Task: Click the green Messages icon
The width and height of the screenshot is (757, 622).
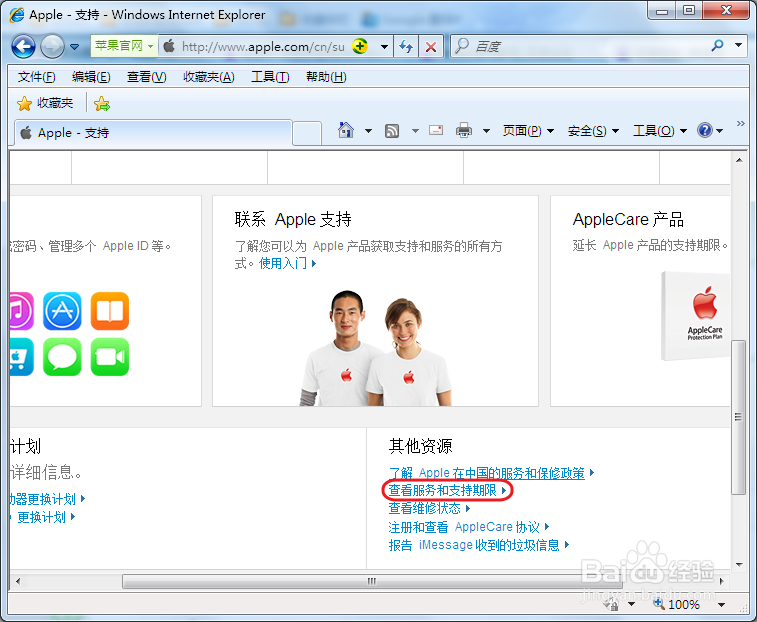Action: pyautogui.click(x=62, y=357)
